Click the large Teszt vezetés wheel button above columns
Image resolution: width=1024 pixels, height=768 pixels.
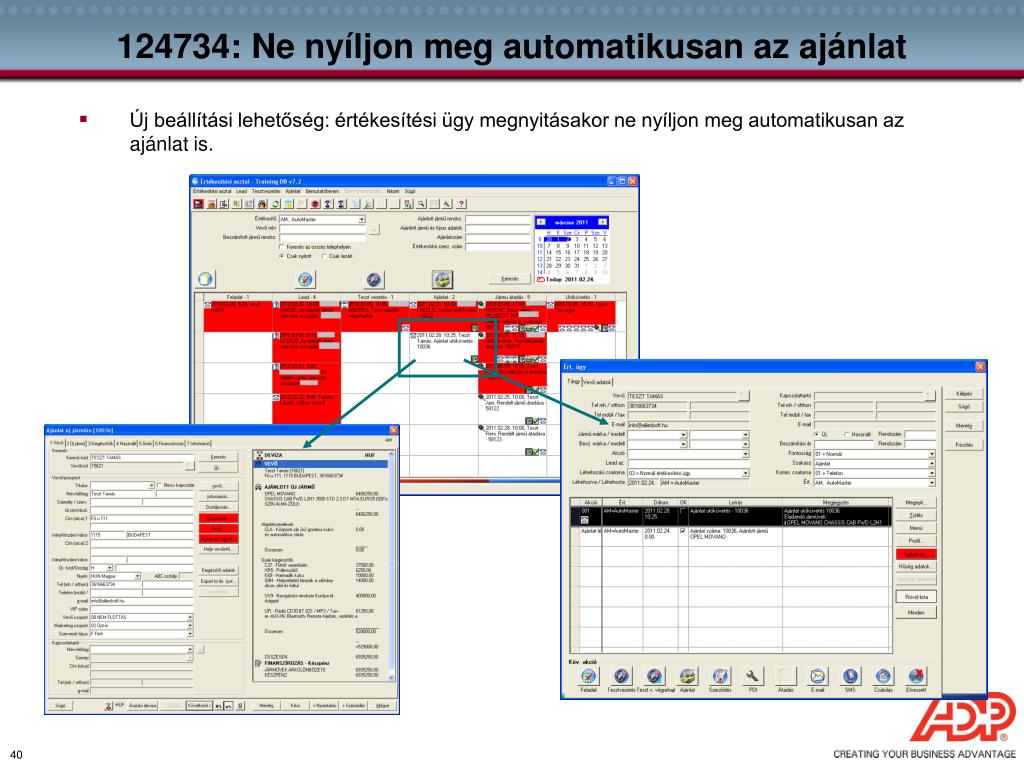click(374, 280)
